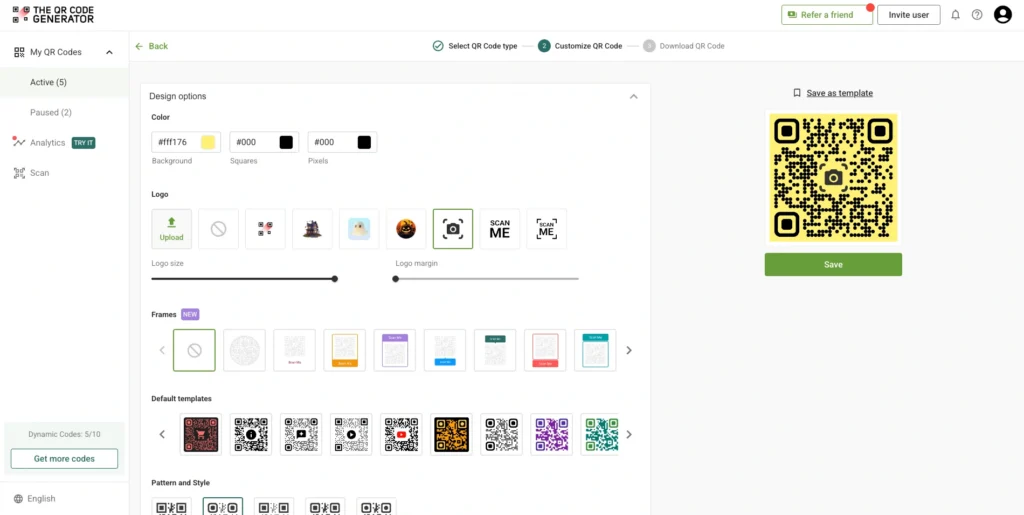Select the no-frame option
1024x515 pixels.
point(194,350)
